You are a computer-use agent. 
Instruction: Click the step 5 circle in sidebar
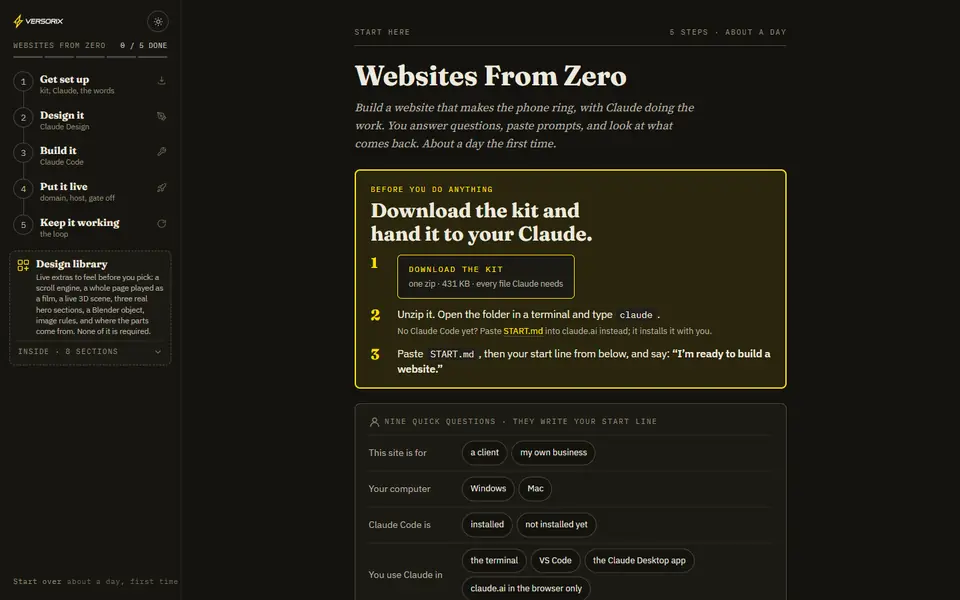pyautogui.click(x=23, y=225)
